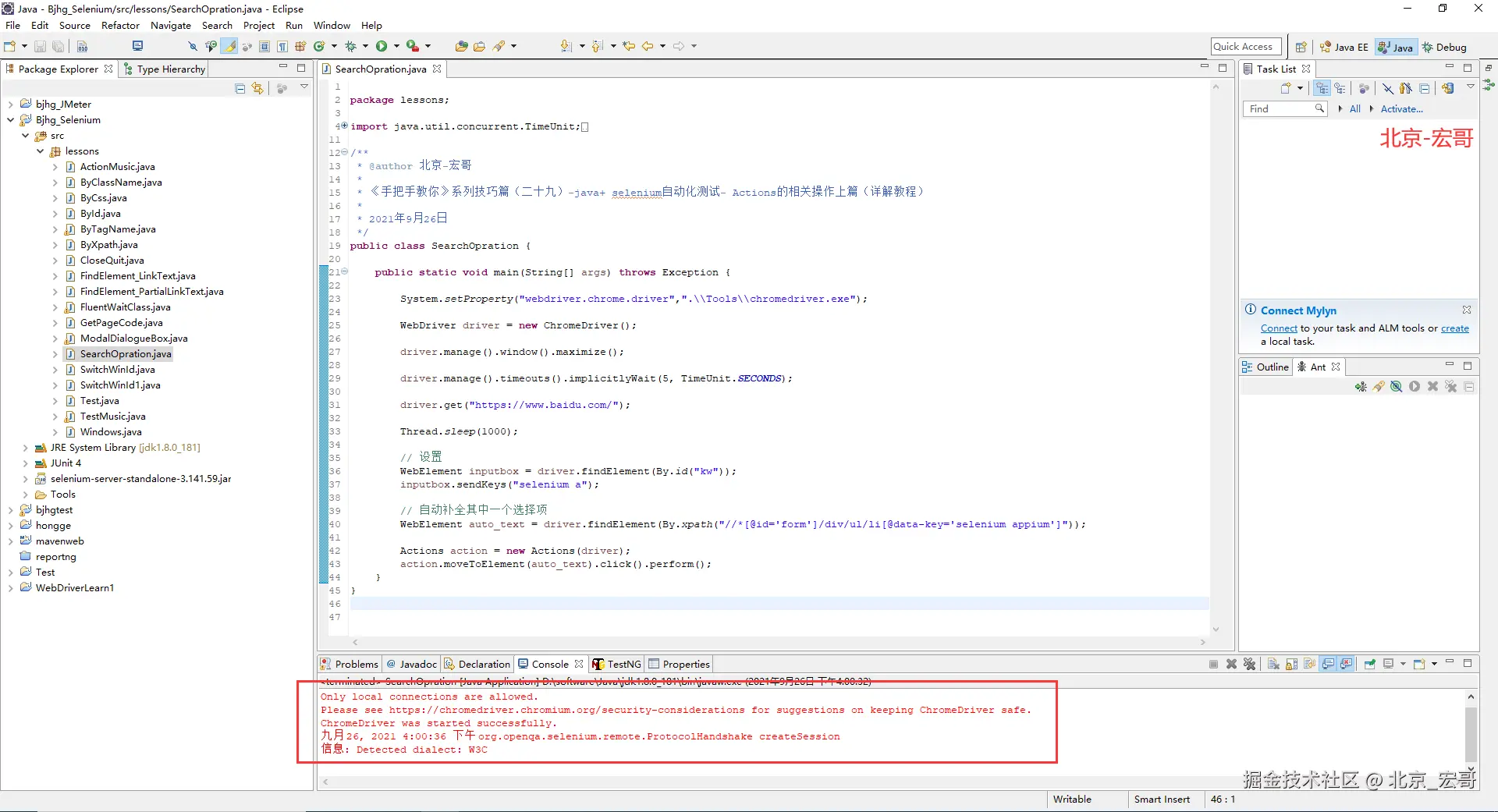Expand the WebDriverLearn1 project

pyautogui.click(x=11, y=588)
